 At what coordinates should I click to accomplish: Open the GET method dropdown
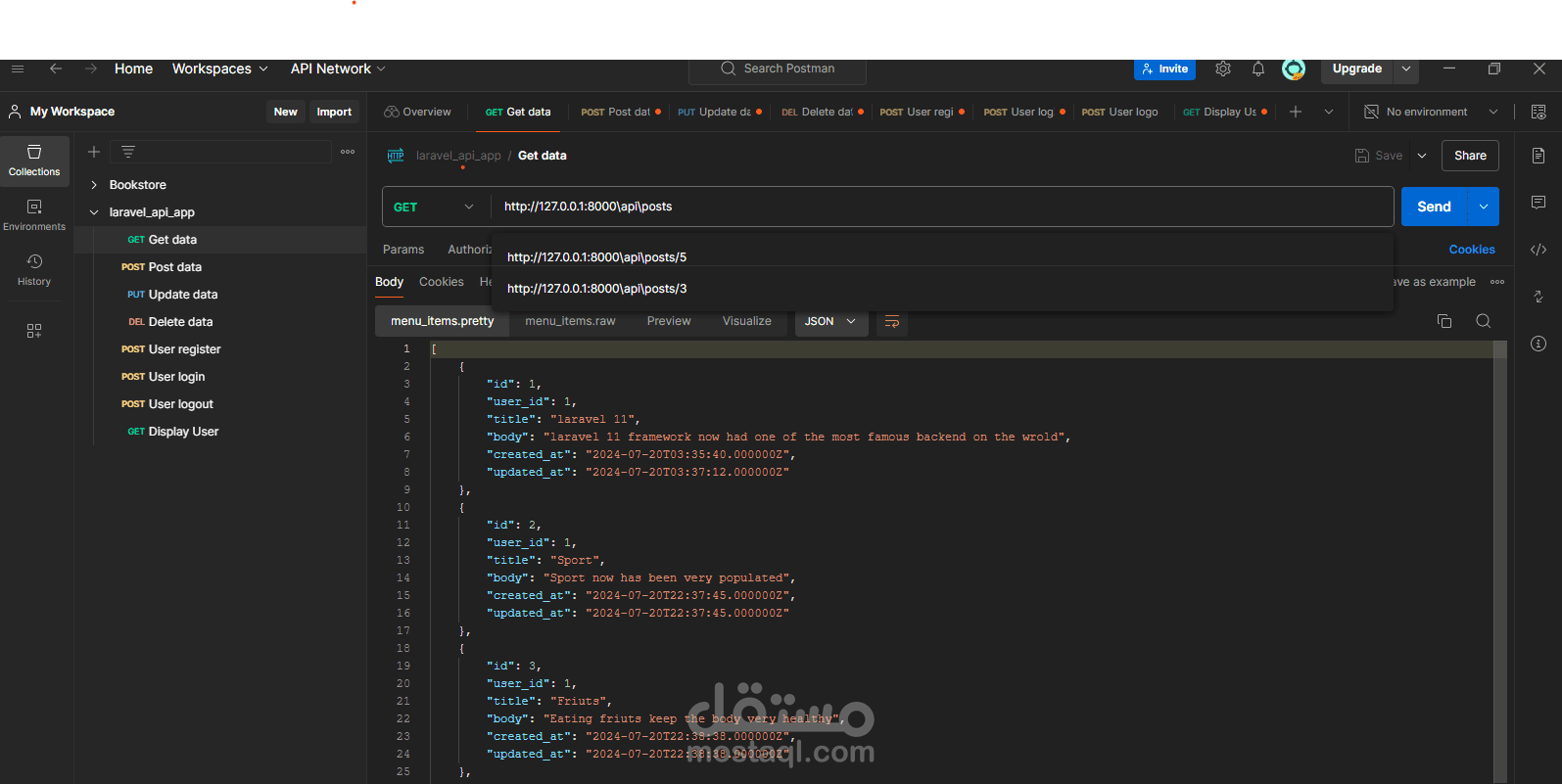tap(434, 207)
